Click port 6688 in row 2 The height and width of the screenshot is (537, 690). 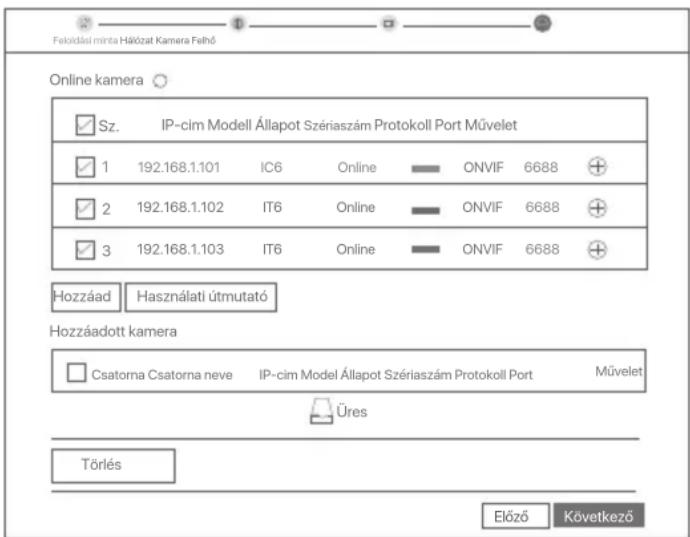click(542, 207)
